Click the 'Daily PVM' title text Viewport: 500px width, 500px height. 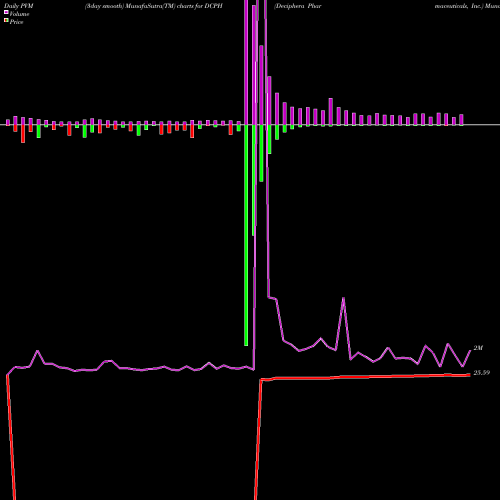click(x=19, y=6)
